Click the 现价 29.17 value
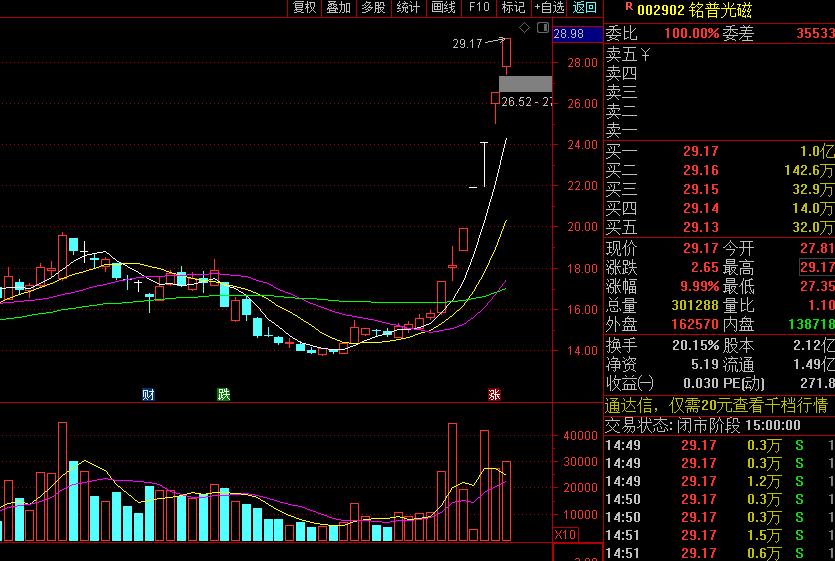 point(701,248)
